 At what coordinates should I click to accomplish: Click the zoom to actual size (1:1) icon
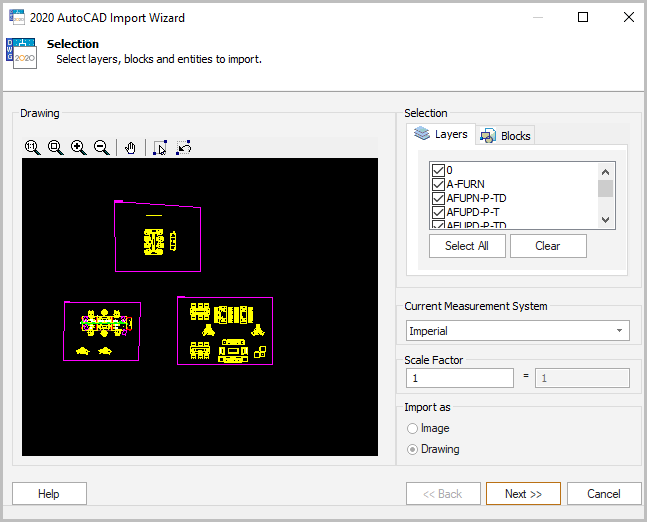[32, 147]
